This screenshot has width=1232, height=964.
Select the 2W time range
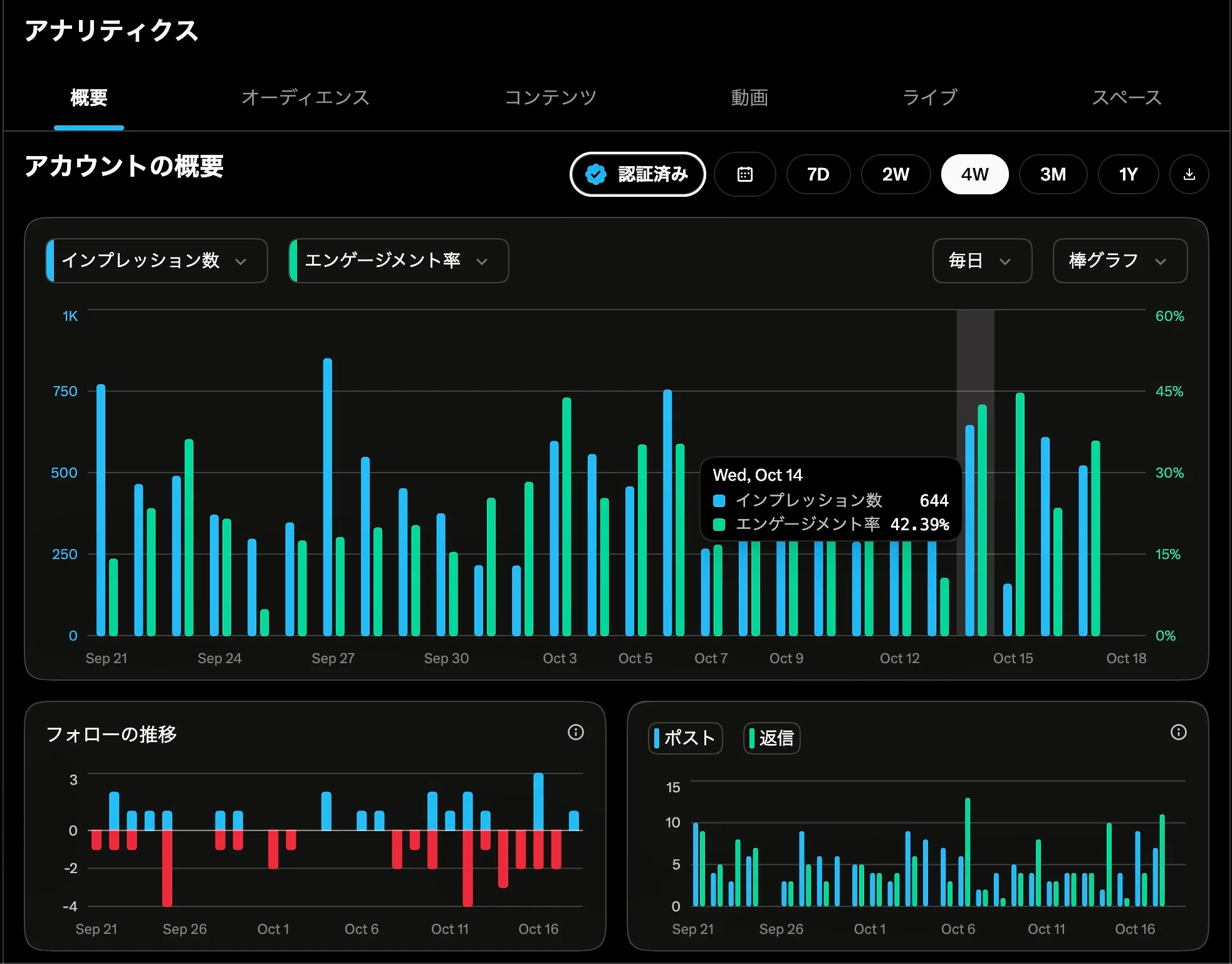895,174
